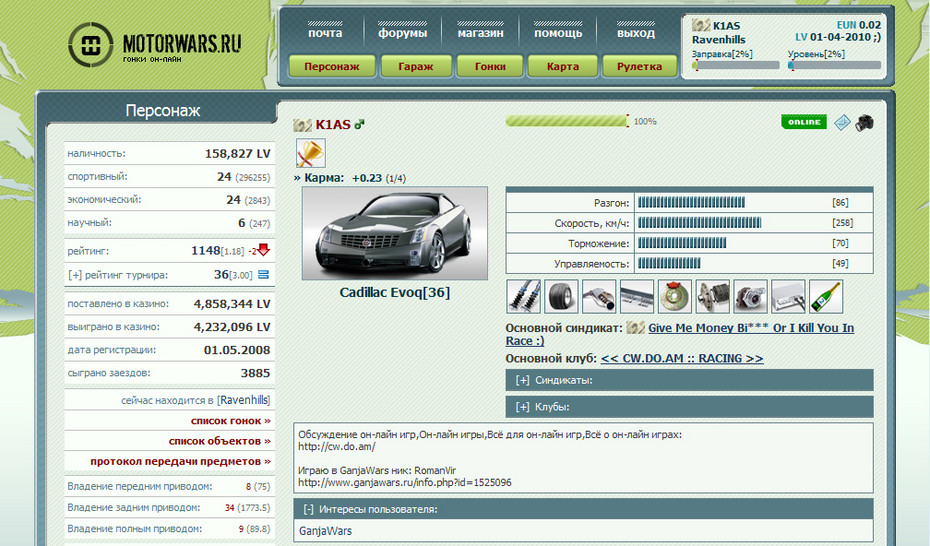Image resolution: width=930 pixels, height=546 pixels.
Task: Click the champagne bottle item icon
Action: pyautogui.click(x=826, y=297)
